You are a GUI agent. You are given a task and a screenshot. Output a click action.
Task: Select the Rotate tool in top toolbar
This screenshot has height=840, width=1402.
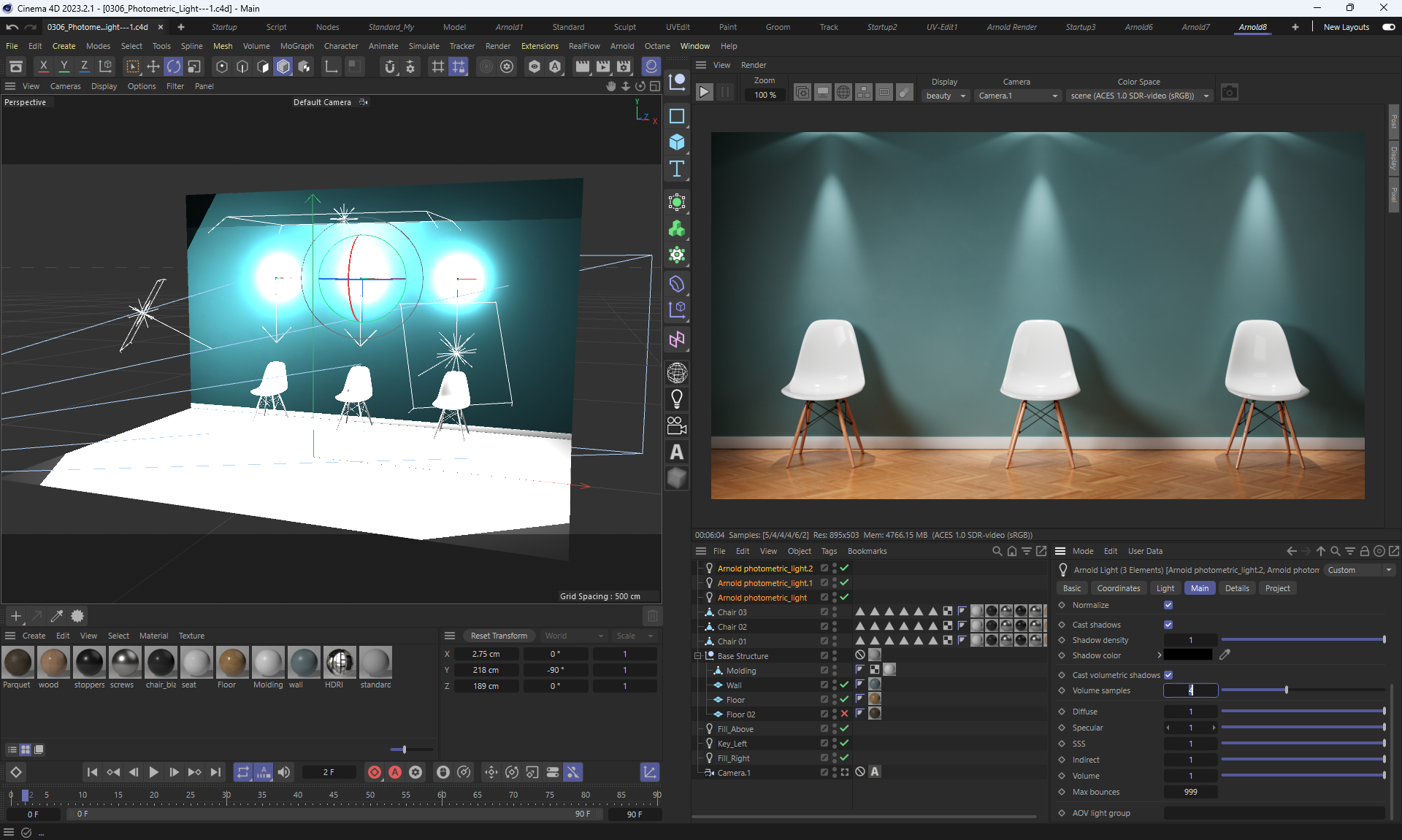[x=174, y=66]
